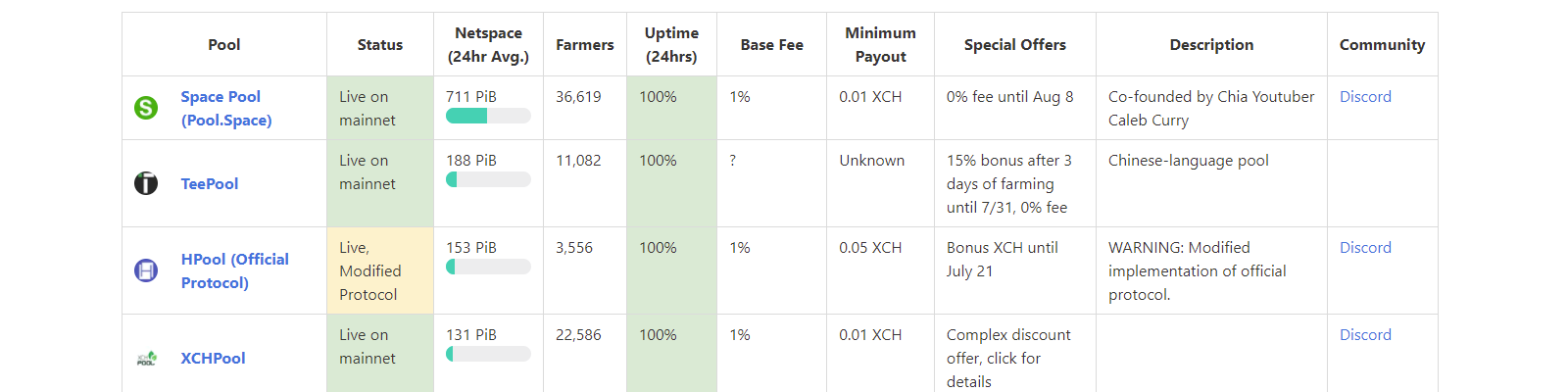
Task: Click the green Space Pool logo icon
Action: pos(146,108)
